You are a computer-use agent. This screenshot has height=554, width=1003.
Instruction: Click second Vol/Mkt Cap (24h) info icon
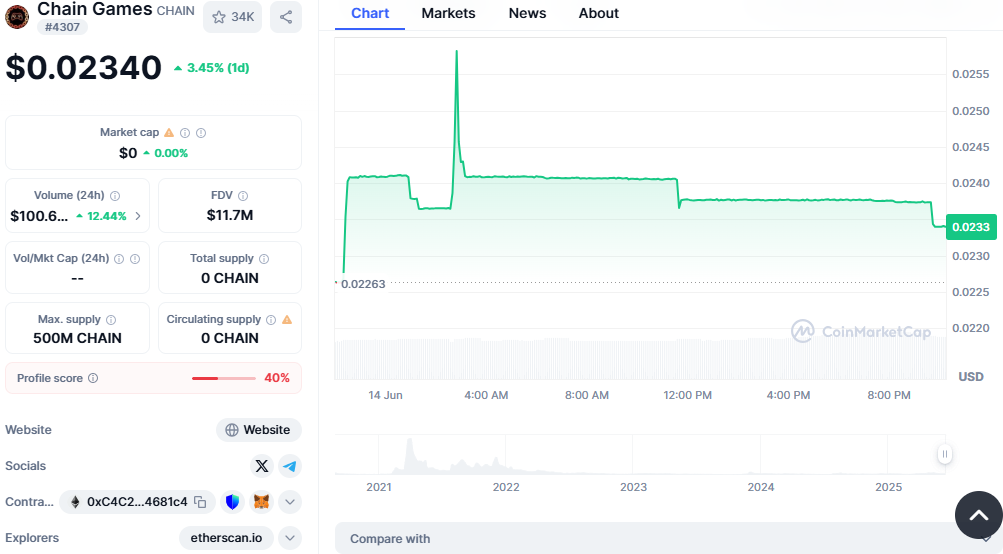pyautogui.click(x=135, y=259)
